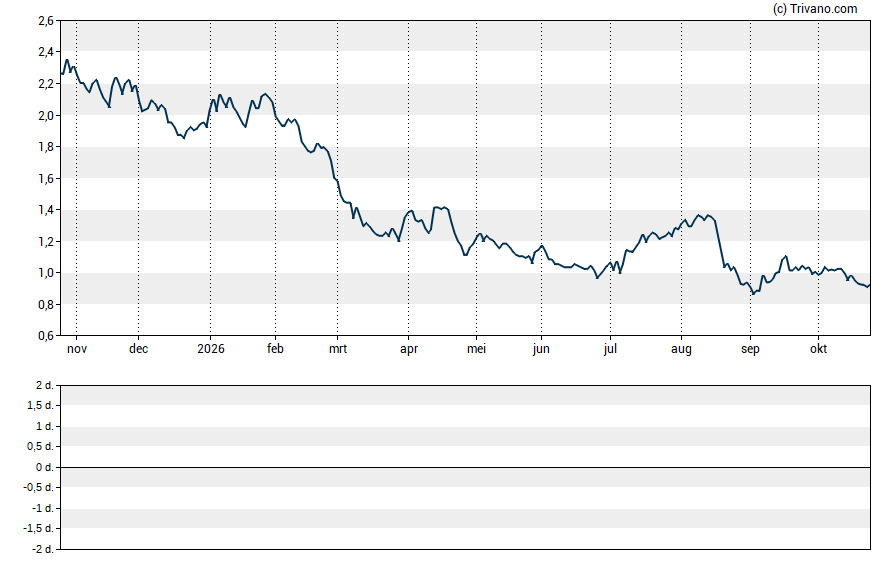The image size is (888, 565).
Task: Click the '1,5 d.' label on lower chart
Action: [x=40, y=405]
